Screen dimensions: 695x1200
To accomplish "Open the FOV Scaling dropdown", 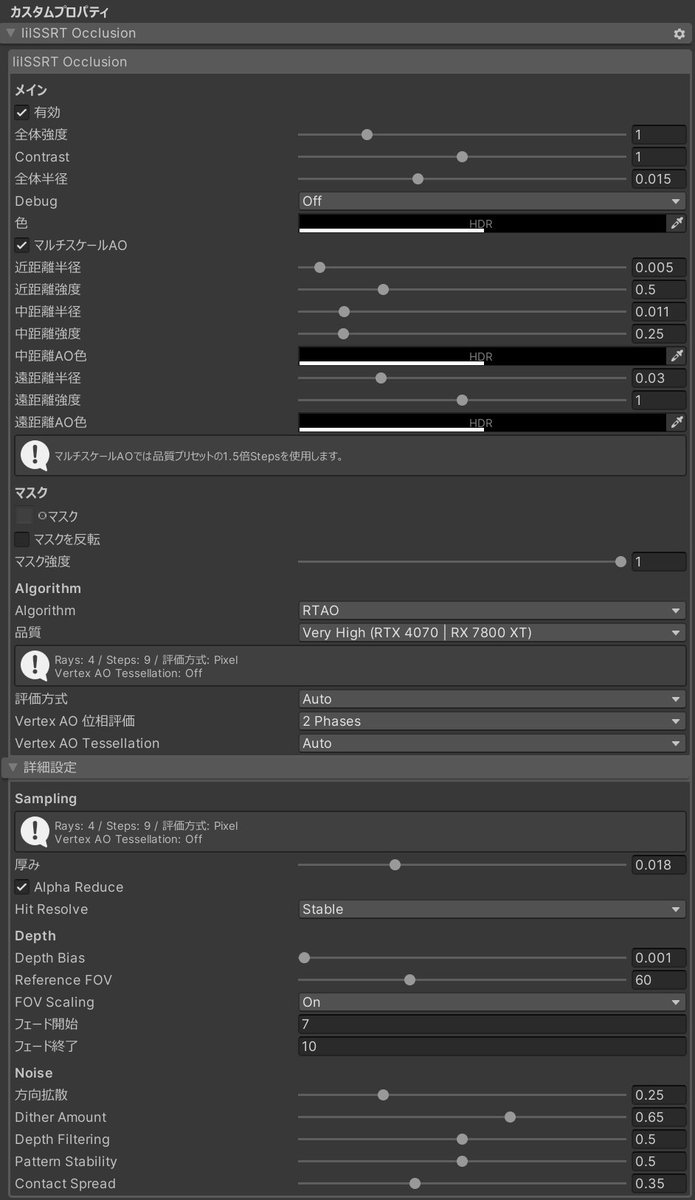I will coord(492,1002).
